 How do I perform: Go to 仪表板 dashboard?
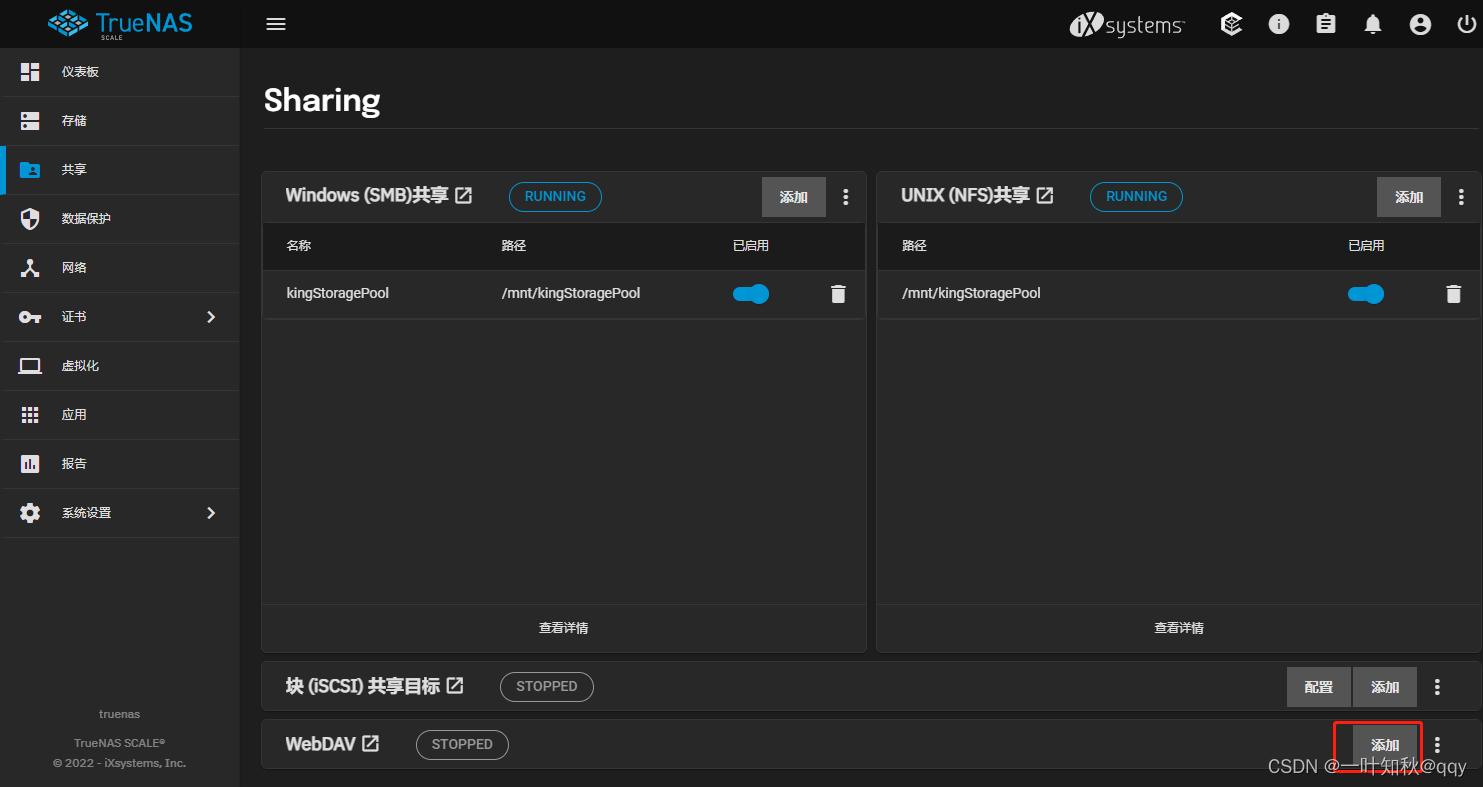click(120, 72)
